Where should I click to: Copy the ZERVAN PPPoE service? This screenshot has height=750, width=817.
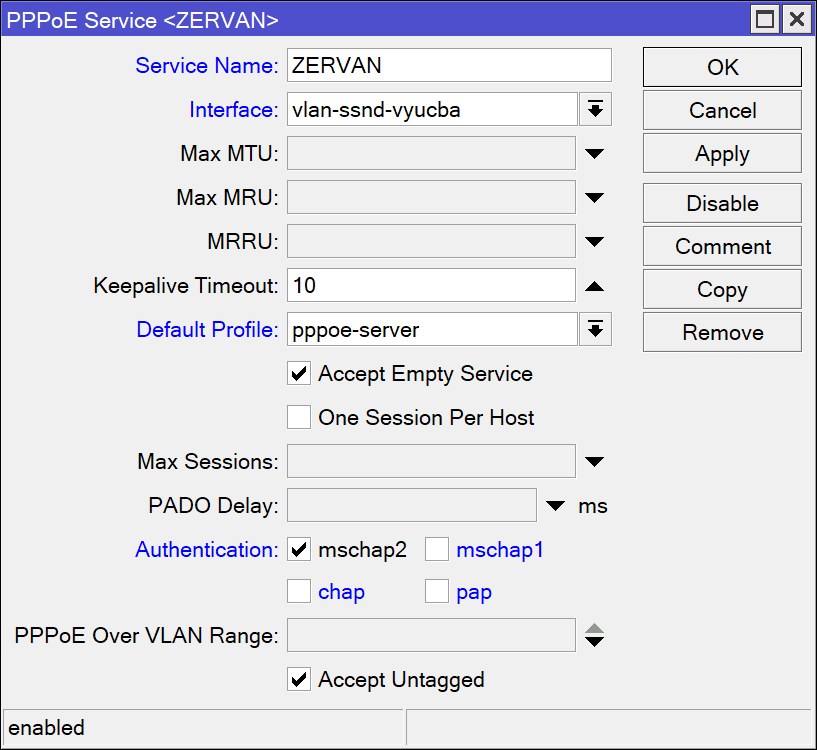[721, 289]
